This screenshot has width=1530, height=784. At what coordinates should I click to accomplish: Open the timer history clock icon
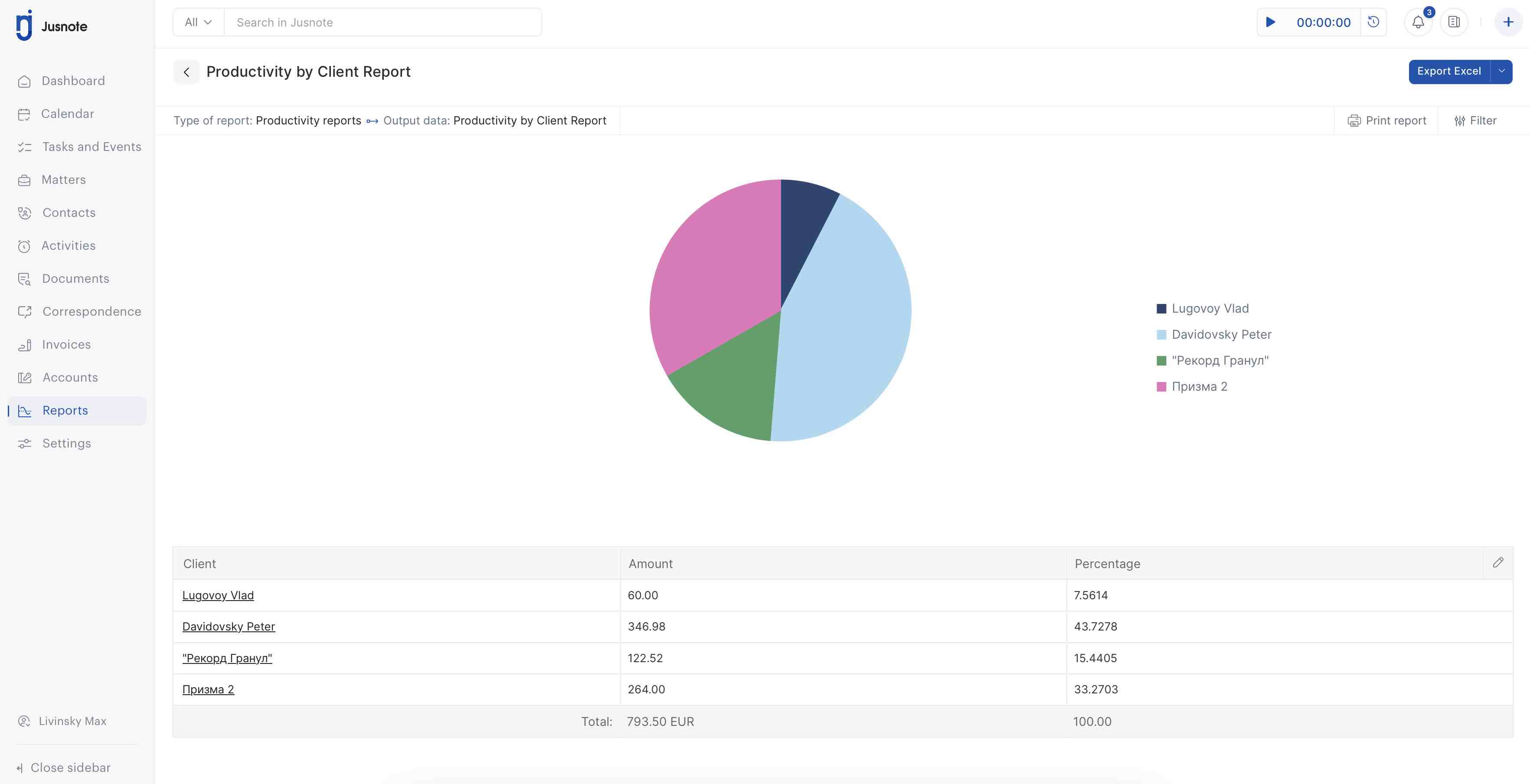point(1373,23)
